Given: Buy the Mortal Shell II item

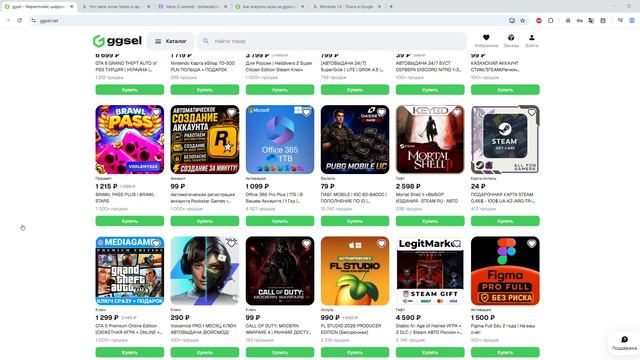Looking at the screenshot, I should click(x=430, y=221).
